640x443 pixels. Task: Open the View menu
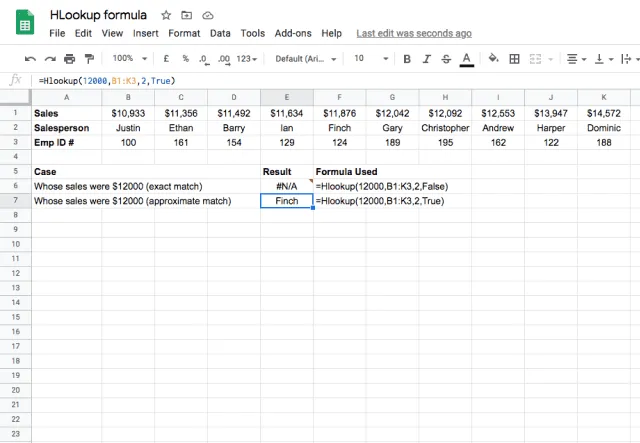click(112, 33)
